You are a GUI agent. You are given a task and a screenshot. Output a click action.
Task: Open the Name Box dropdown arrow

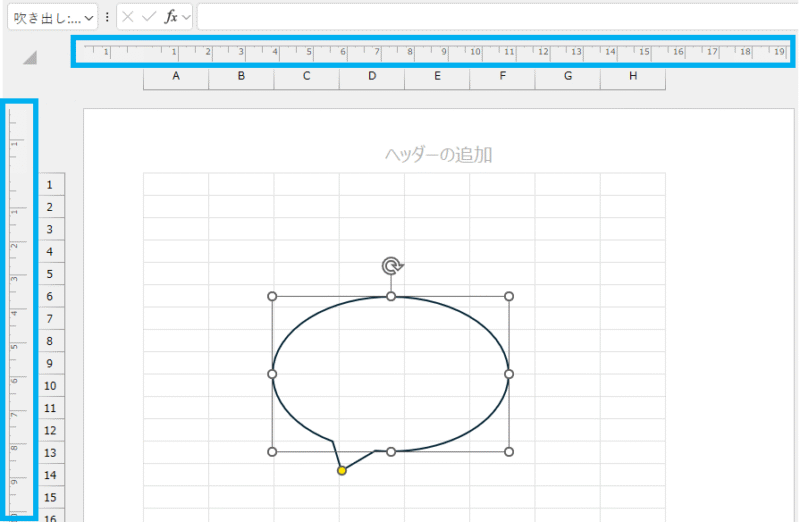tap(89, 18)
